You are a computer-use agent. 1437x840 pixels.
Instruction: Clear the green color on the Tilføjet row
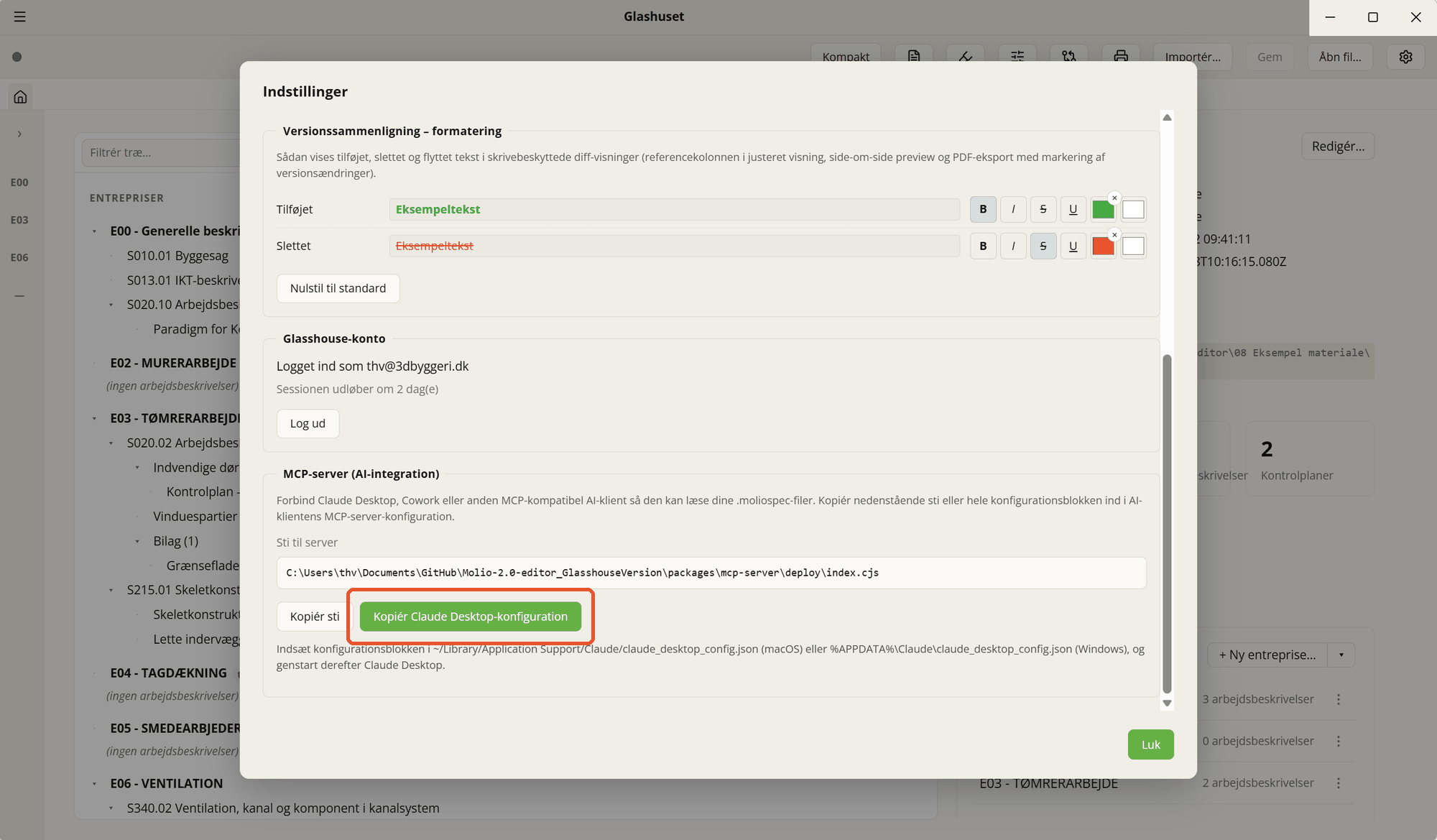pos(1114,198)
